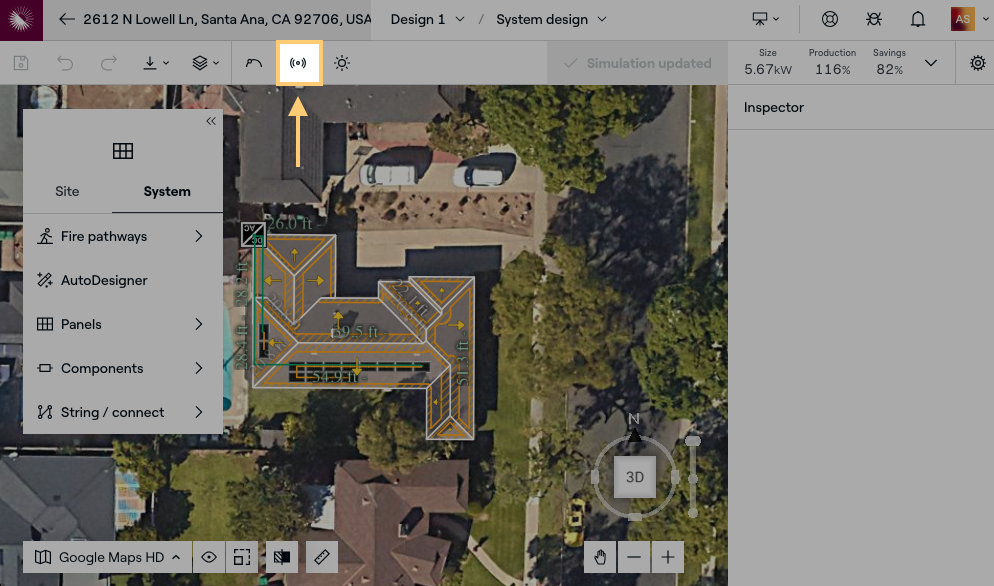Toggle imagery visibility with eye icon
Screen dimensions: 994x586
[209, 556]
